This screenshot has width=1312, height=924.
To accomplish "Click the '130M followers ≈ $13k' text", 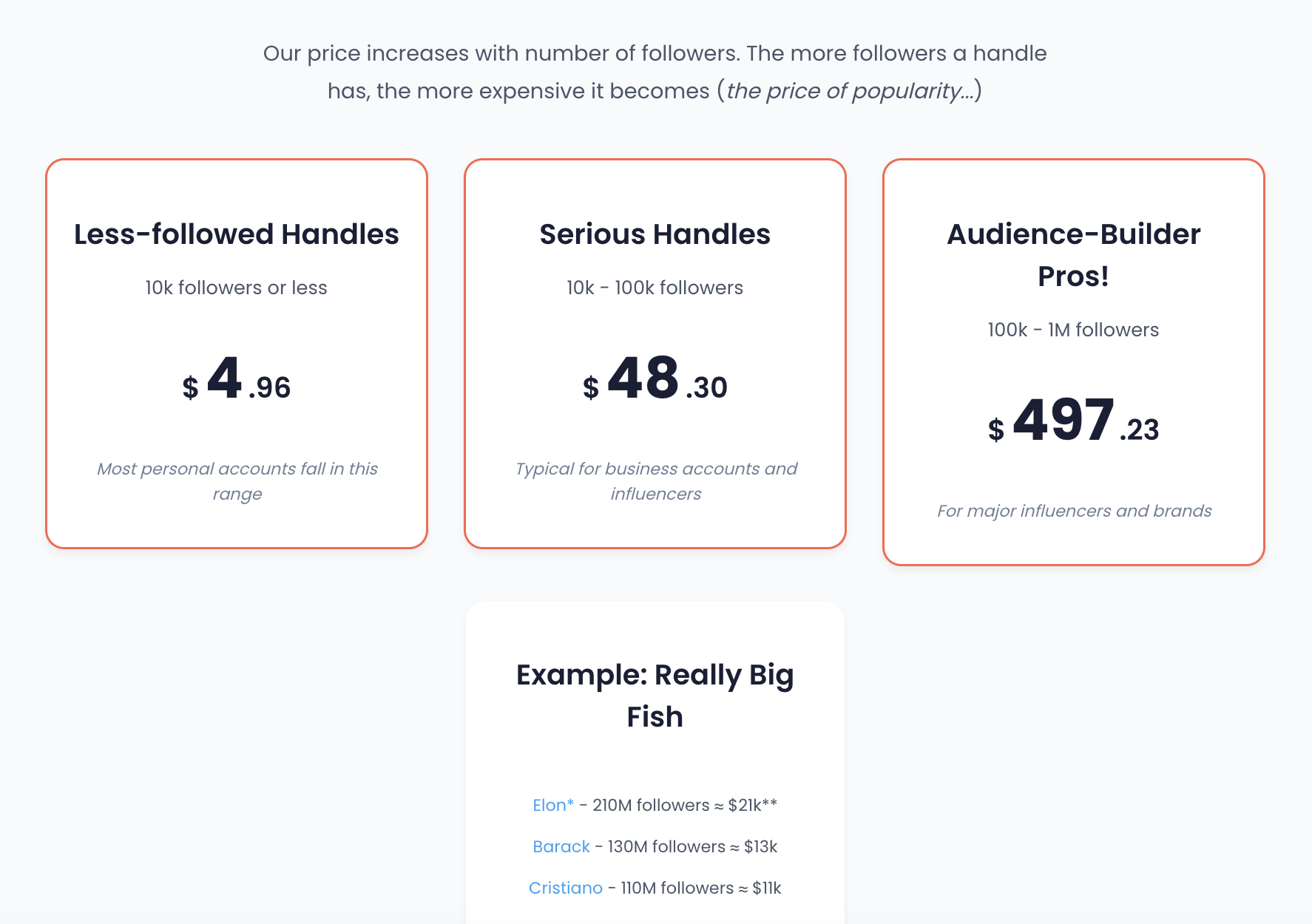I will pos(692,846).
